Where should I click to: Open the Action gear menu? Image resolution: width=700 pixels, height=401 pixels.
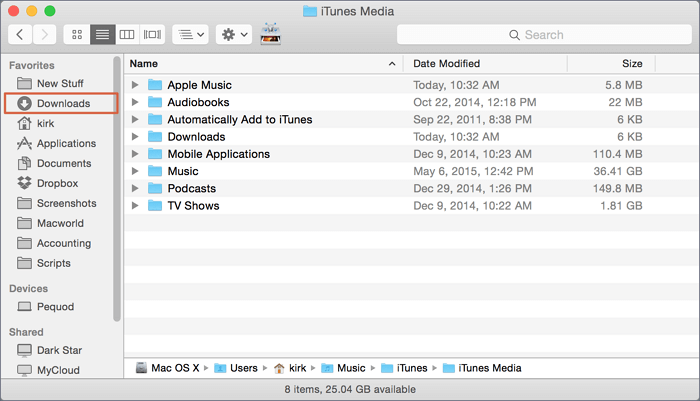tap(233, 35)
